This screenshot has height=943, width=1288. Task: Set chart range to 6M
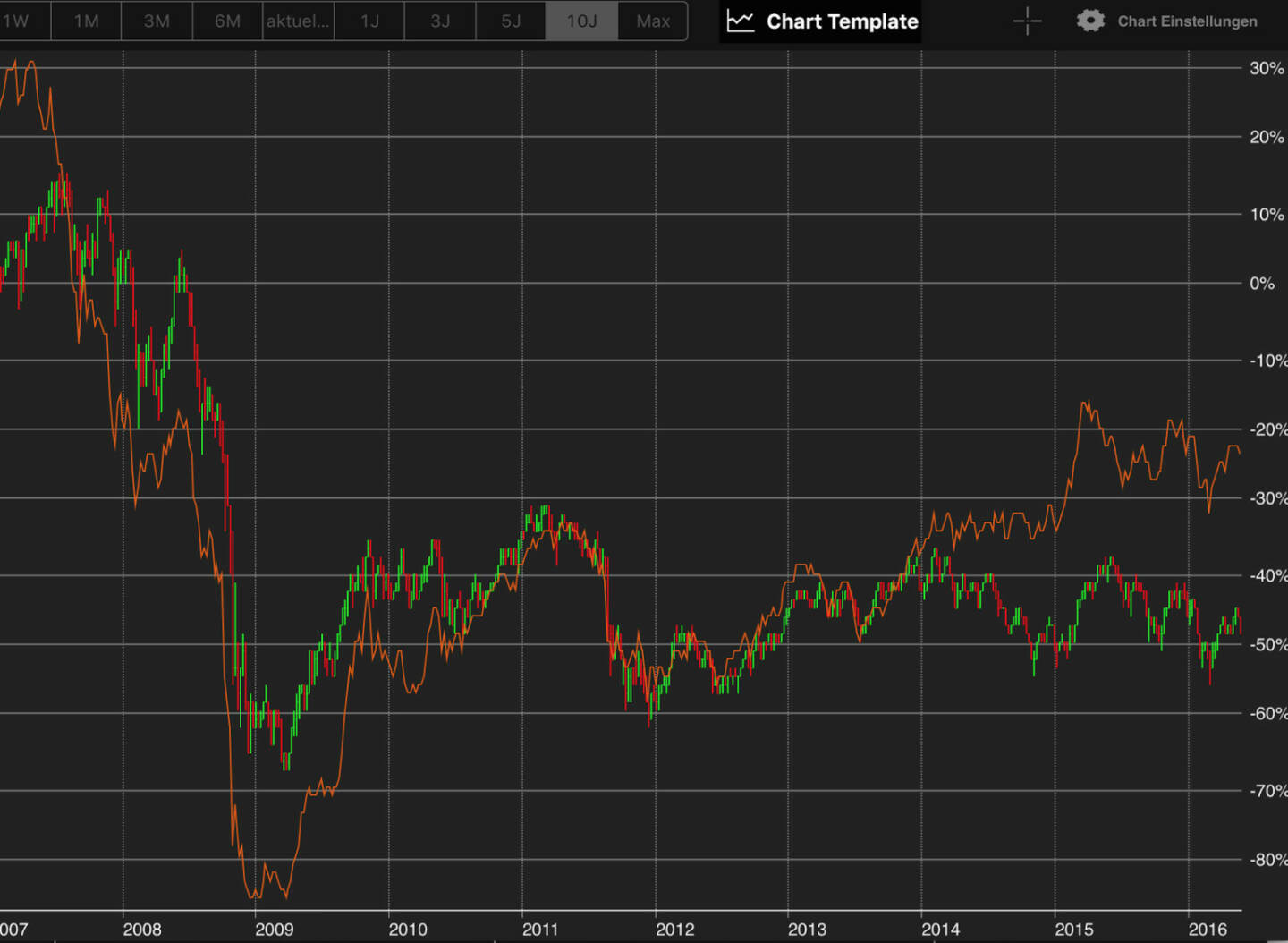click(227, 21)
